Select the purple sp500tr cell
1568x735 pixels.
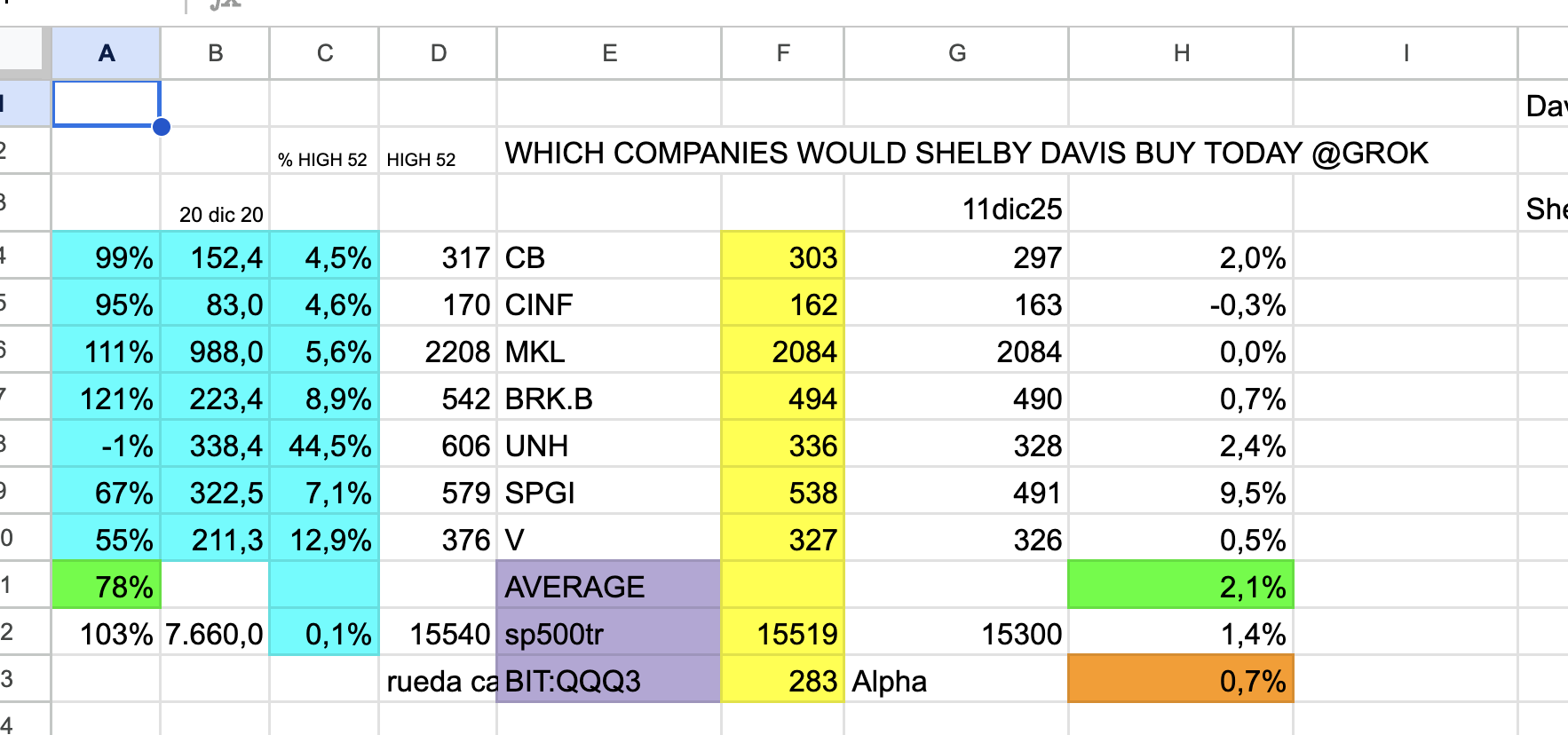(609, 634)
